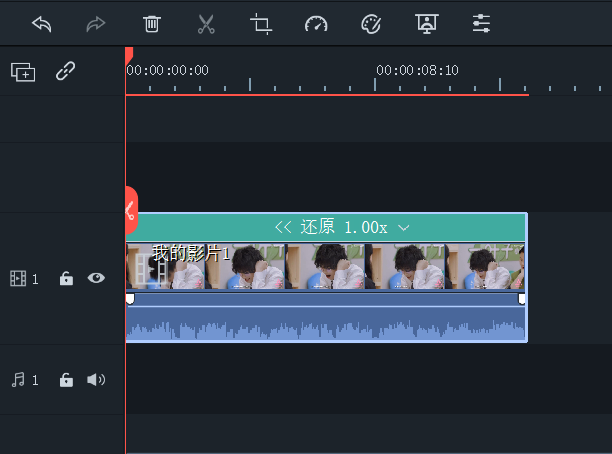Screen dimensions: 612x454
Task: Mute audio track 1 speaker icon
Action: (96, 379)
